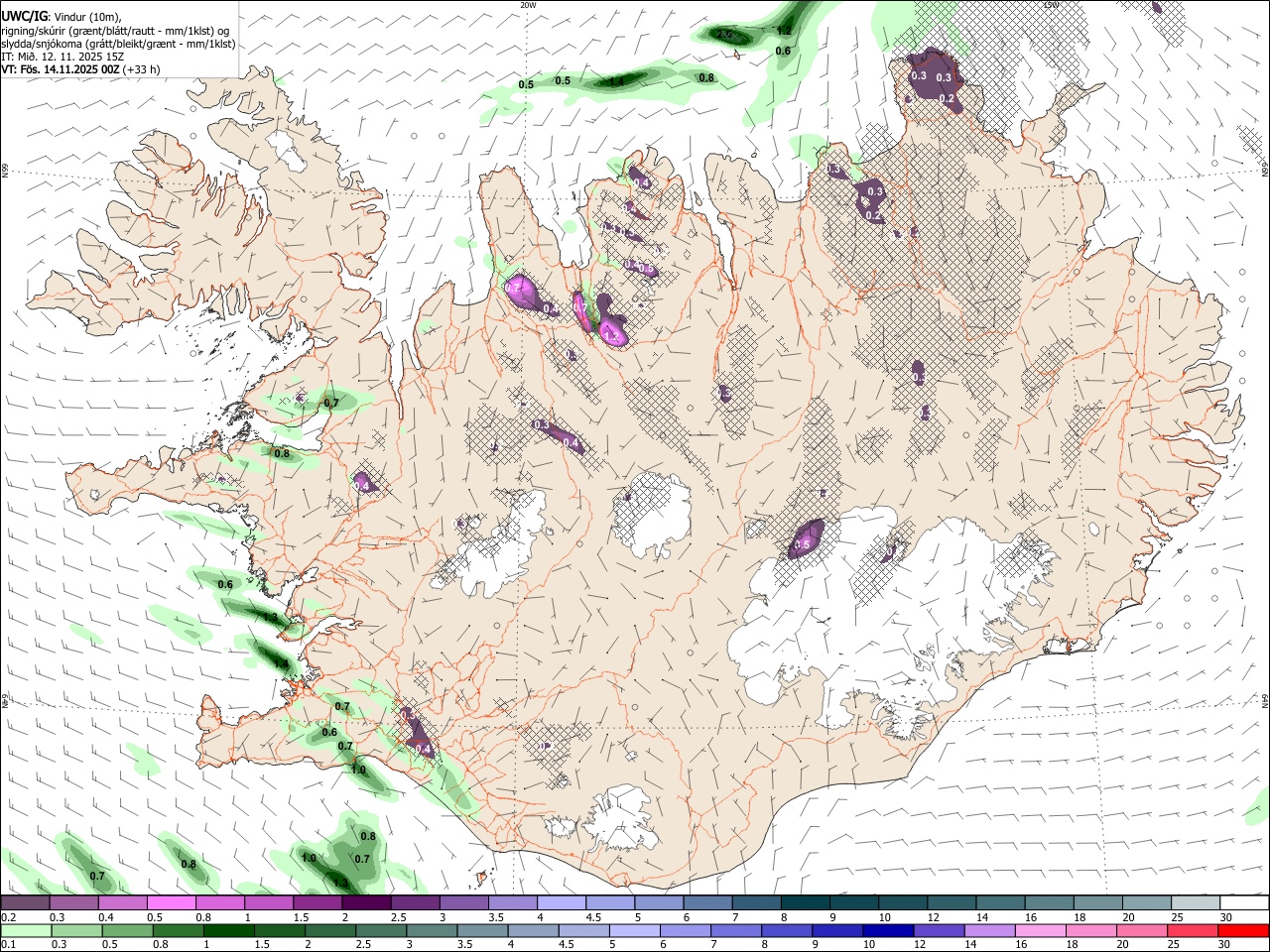
Task: Pick purple rain swatch between 12 and 14
Action: coord(938,930)
